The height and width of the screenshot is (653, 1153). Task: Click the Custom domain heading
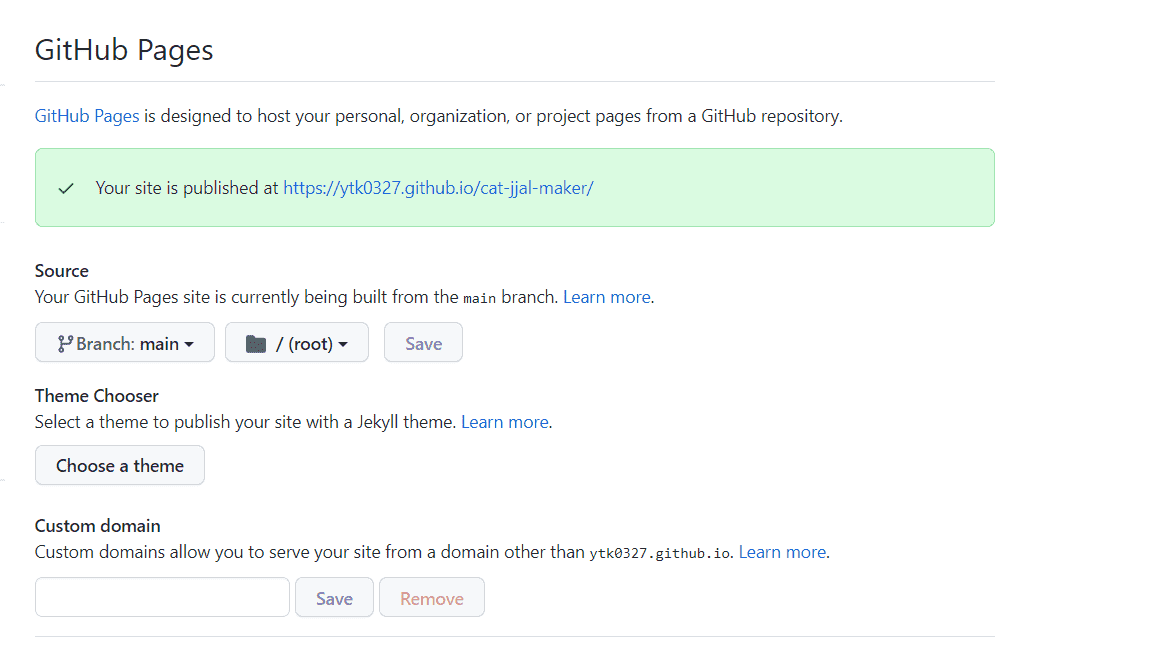click(x=98, y=526)
